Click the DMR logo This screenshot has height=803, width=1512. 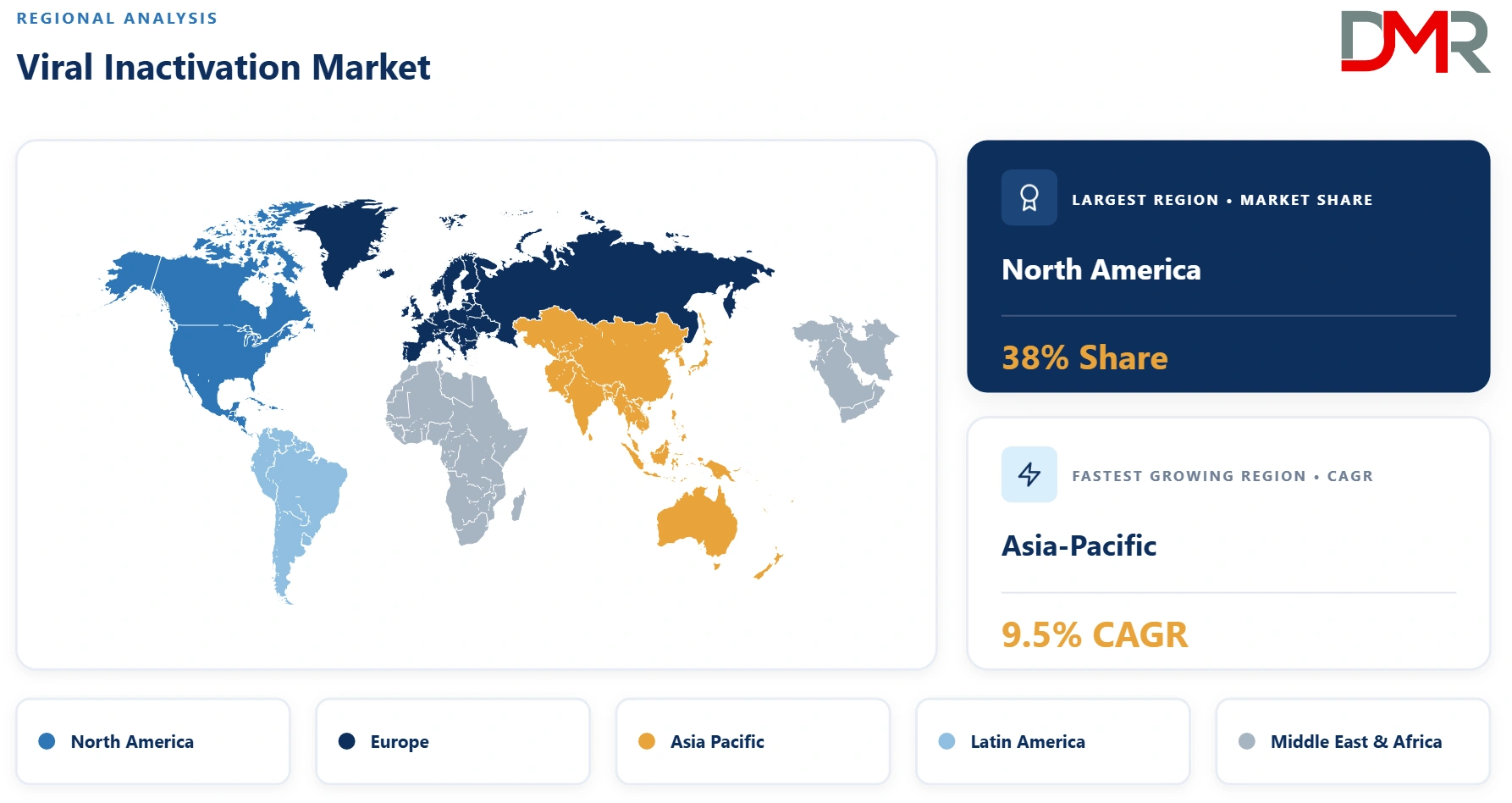(x=1415, y=42)
